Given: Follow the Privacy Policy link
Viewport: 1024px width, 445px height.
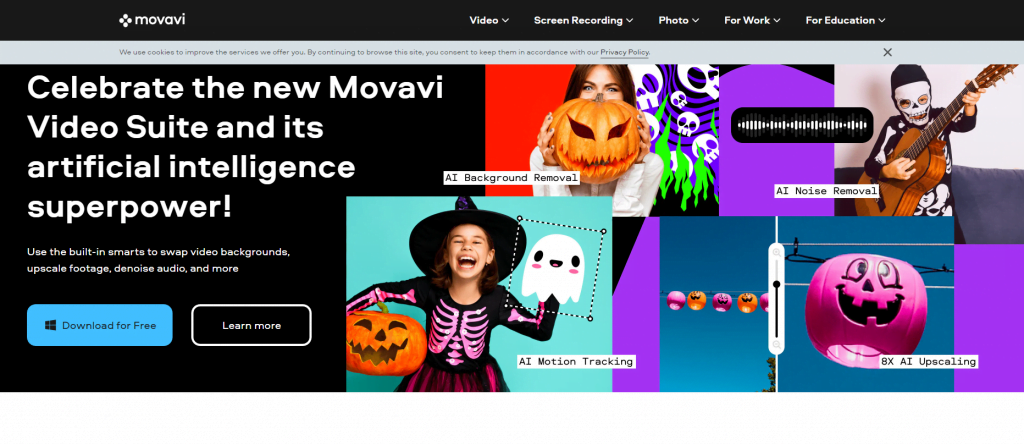Looking at the screenshot, I should coord(624,52).
